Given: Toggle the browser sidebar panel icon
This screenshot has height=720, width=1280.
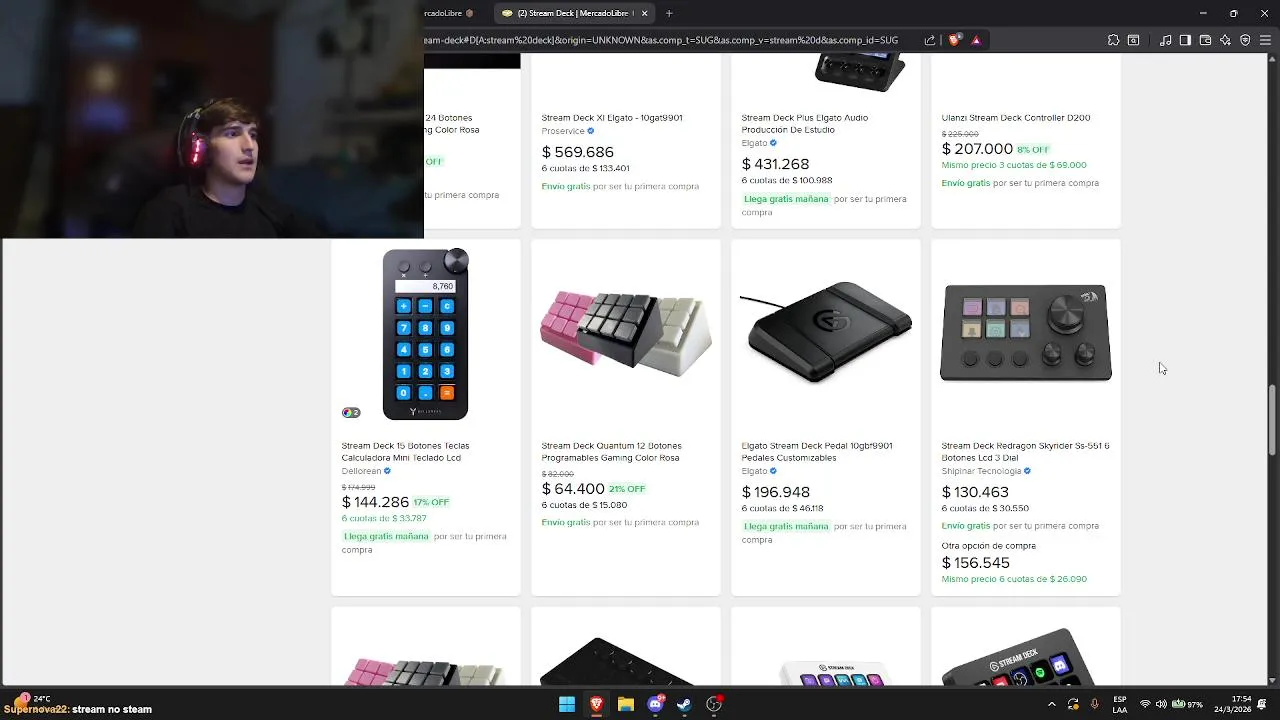Looking at the screenshot, I should 1185,40.
